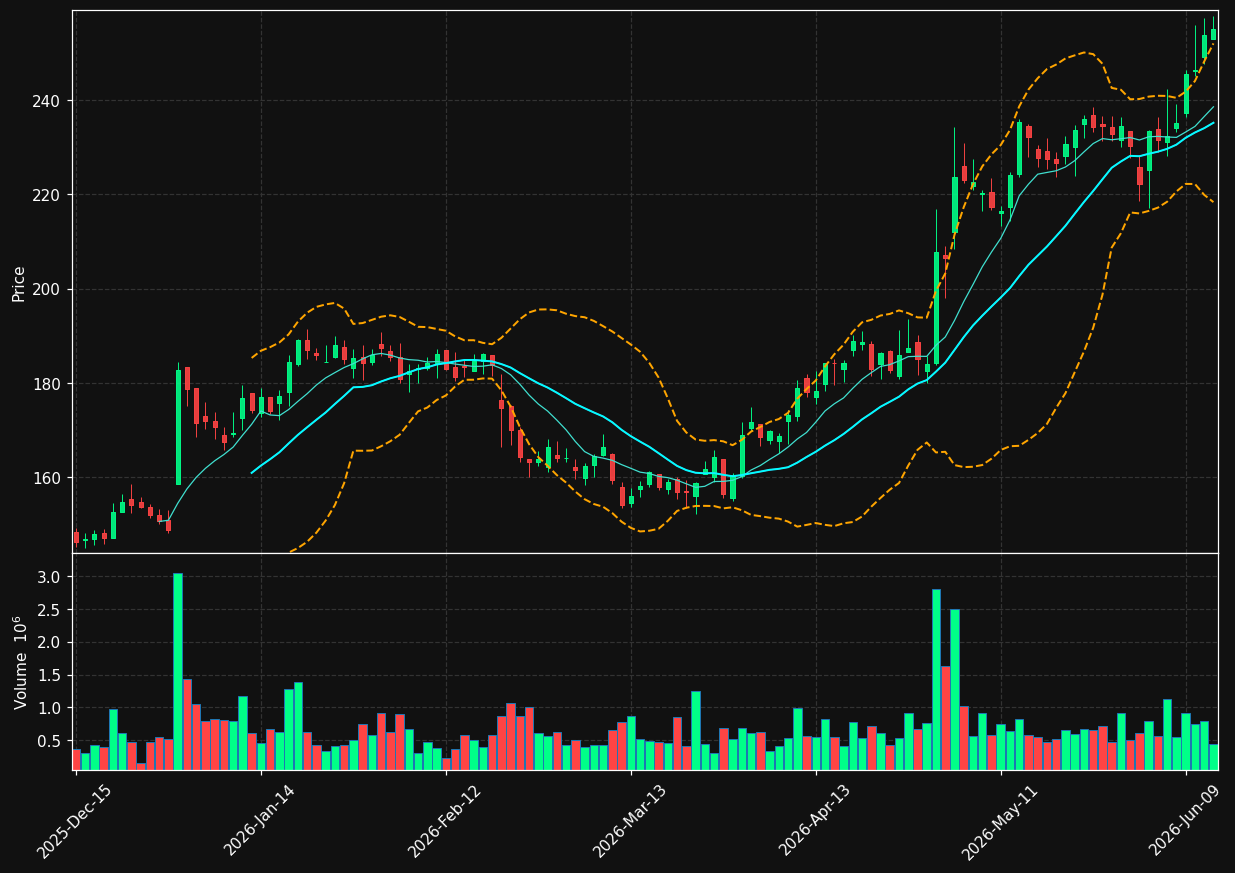This screenshot has height=873, width=1235.
Task: Click the 2026-Apr-13 date label
Action: tap(815, 820)
